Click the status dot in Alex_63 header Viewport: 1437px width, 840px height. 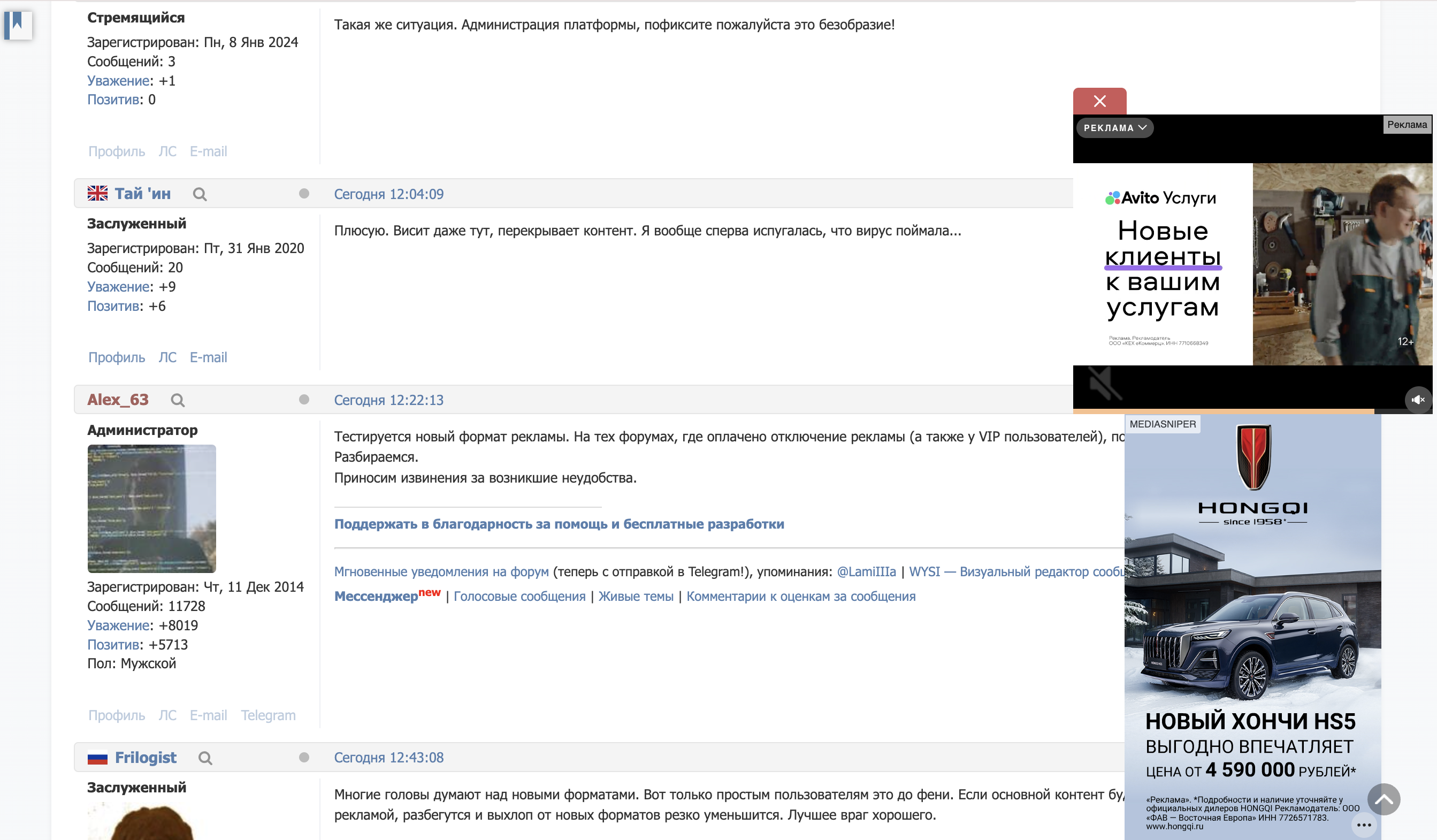(304, 399)
